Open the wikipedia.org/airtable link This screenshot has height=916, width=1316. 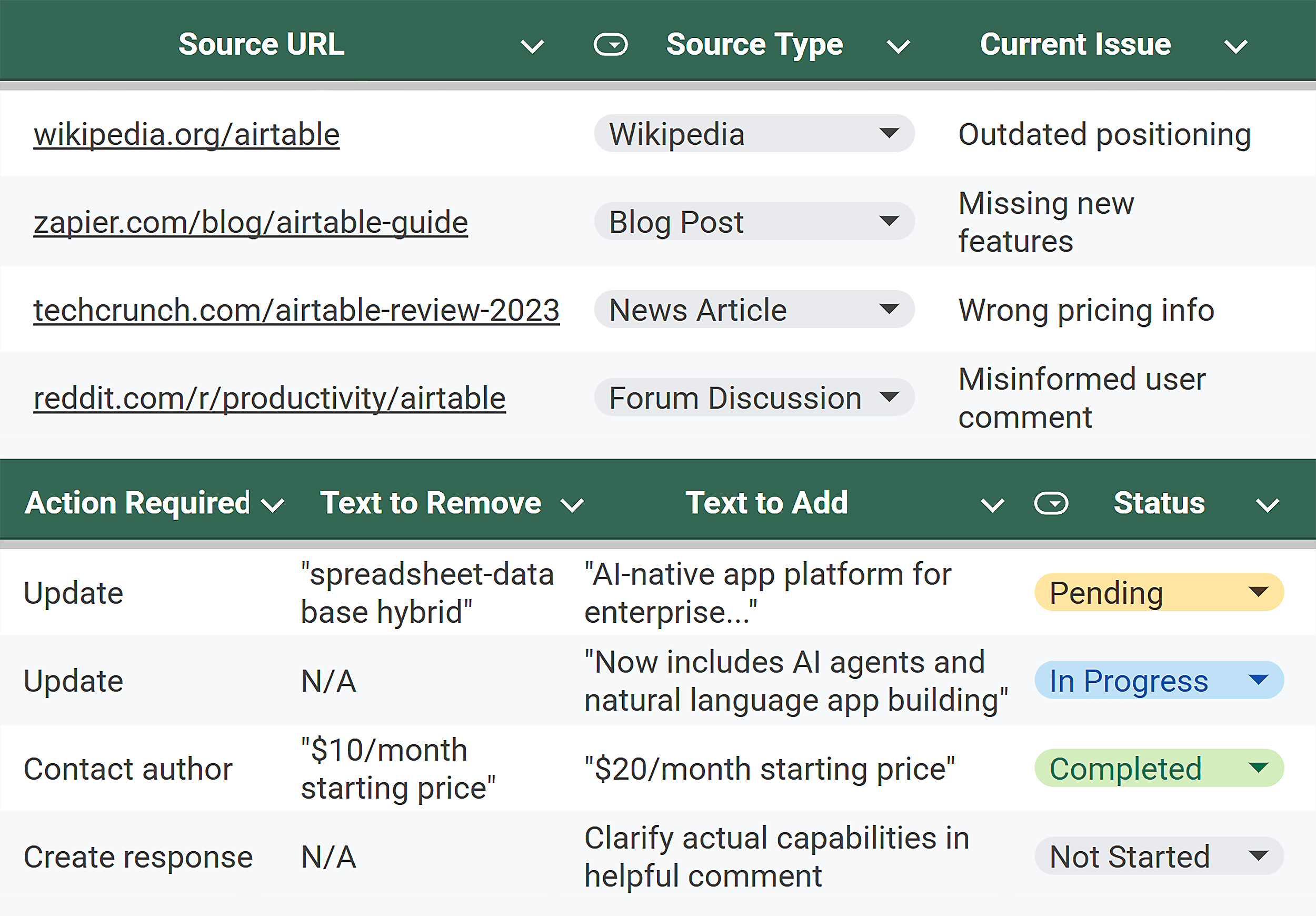click(x=186, y=134)
